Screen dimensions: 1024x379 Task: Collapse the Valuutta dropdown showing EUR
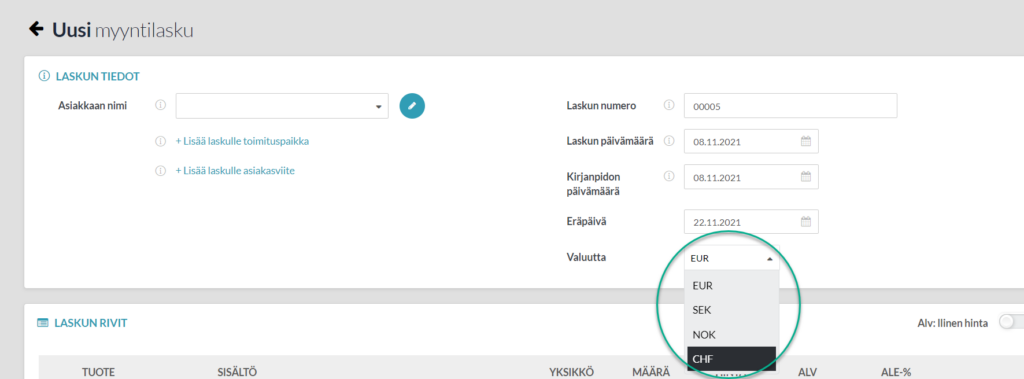[731, 258]
